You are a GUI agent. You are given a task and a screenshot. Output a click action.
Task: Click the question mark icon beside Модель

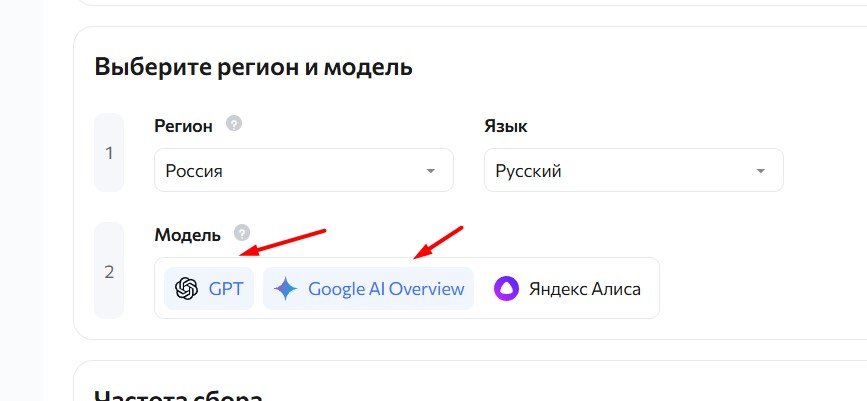[x=241, y=233]
